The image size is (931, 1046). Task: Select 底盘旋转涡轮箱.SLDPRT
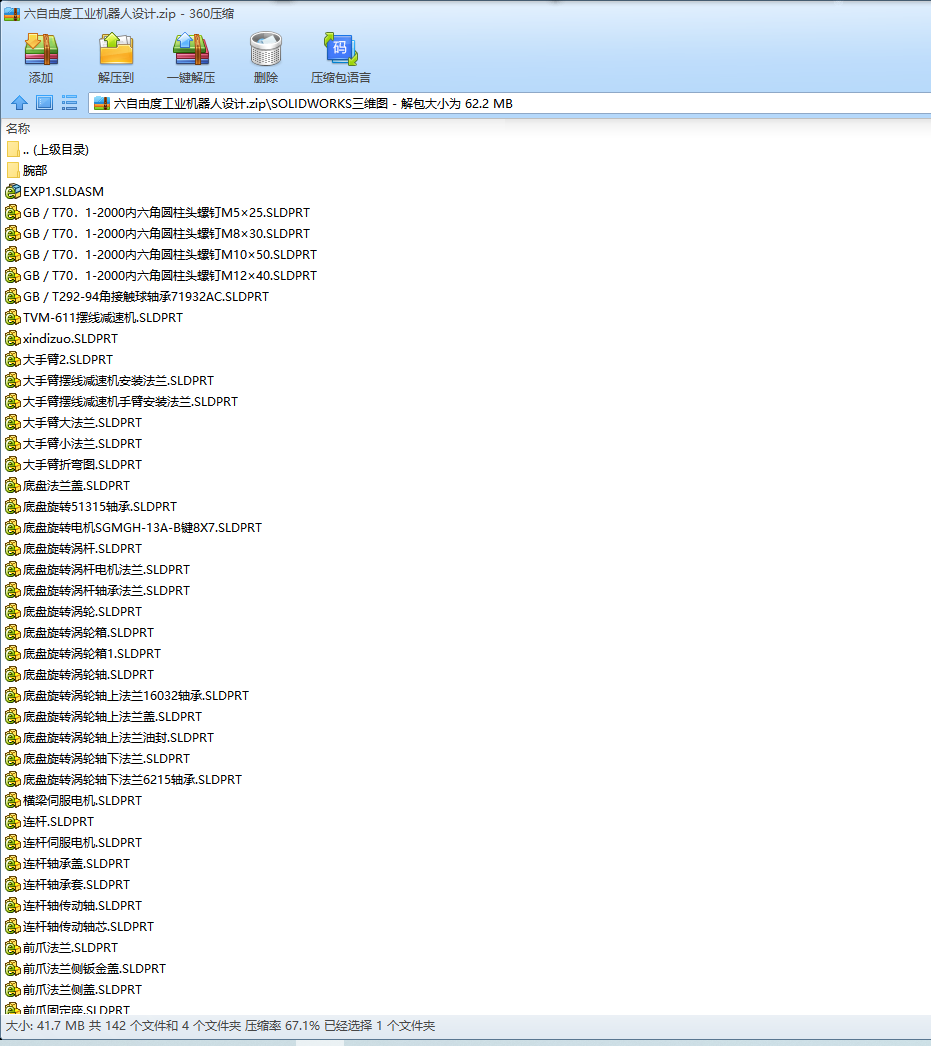[x=80, y=632]
